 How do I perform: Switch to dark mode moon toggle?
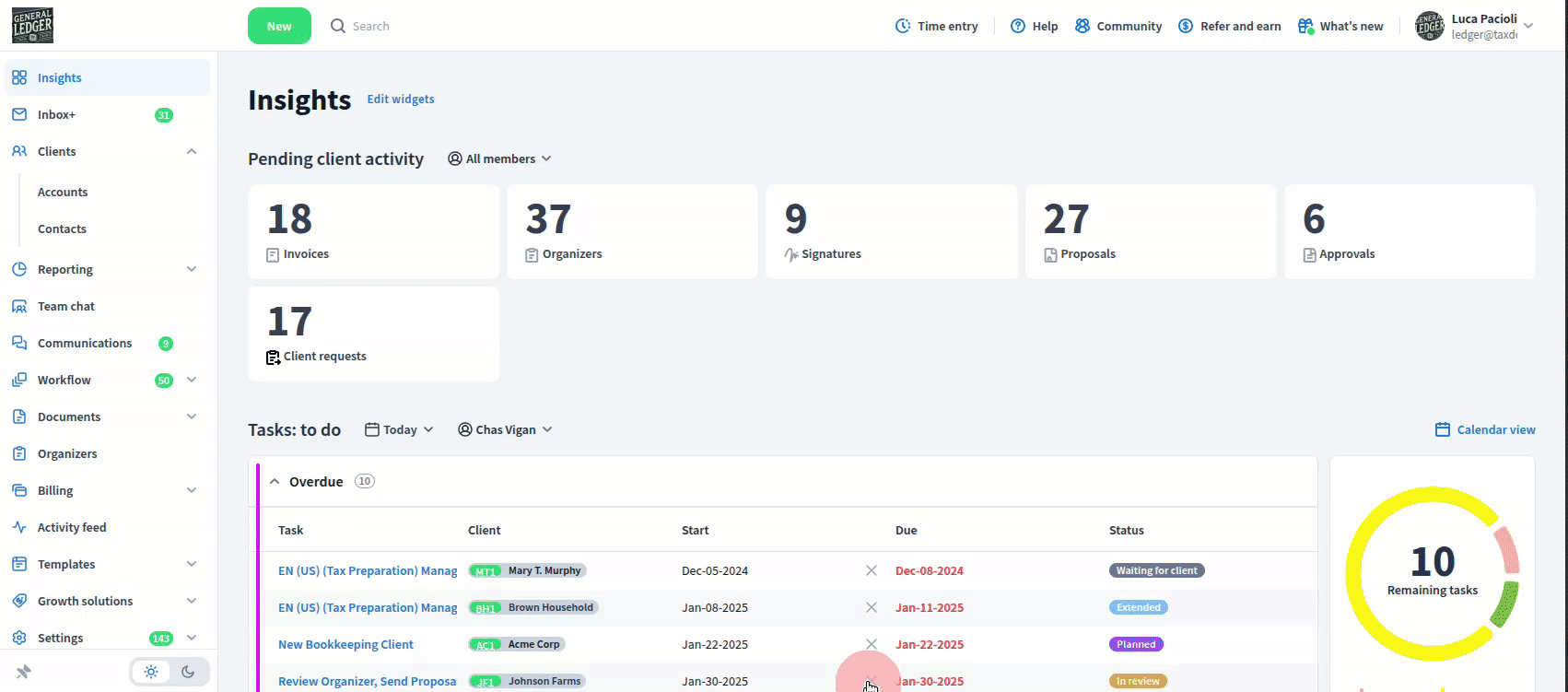coord(188,672)
